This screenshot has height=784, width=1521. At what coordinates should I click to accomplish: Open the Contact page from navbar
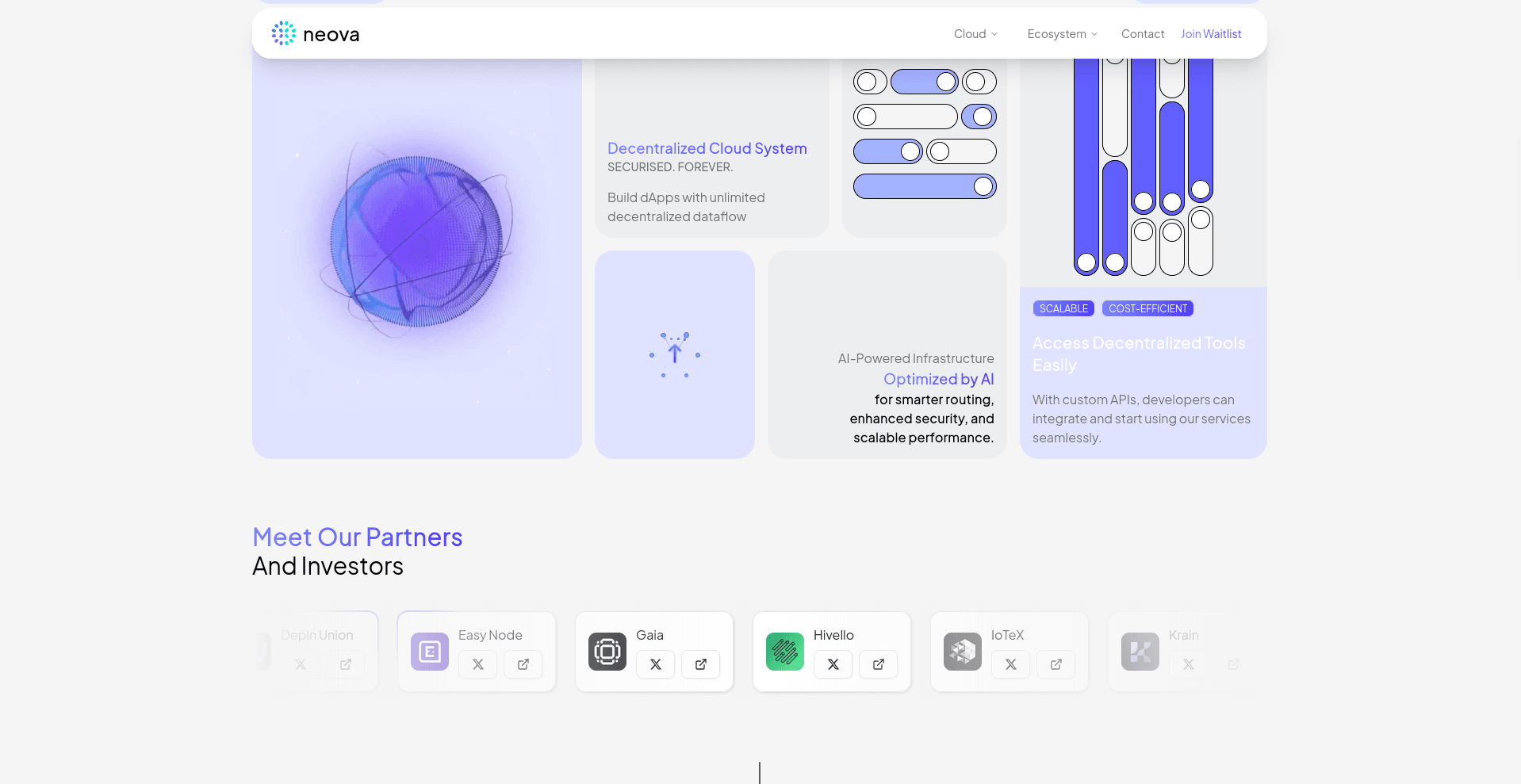point(1142,34)
